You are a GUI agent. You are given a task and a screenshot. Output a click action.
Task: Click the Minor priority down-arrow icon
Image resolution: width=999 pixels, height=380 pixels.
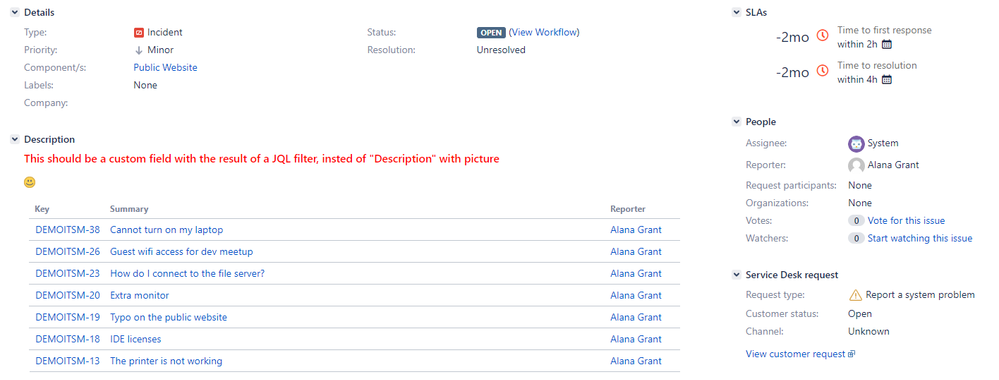pos(138,50)
